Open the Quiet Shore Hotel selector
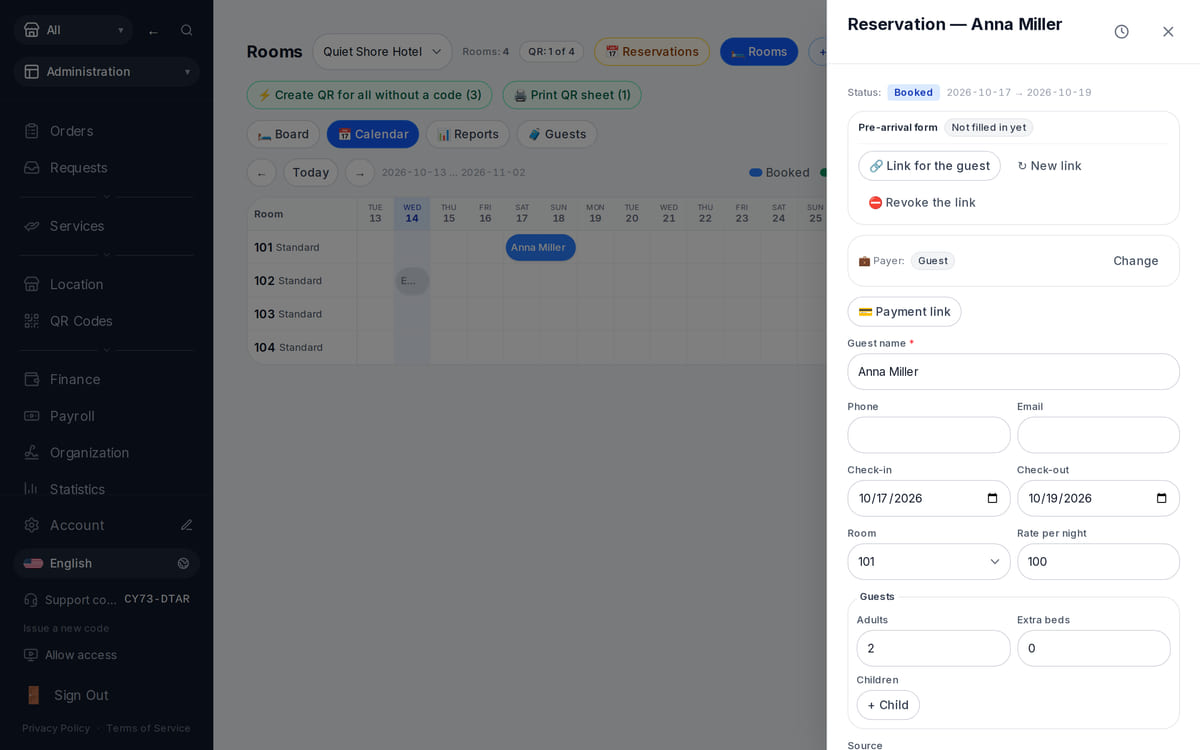Image resolution: width=1200 pixels, height=750 pixels. point(382,52)
